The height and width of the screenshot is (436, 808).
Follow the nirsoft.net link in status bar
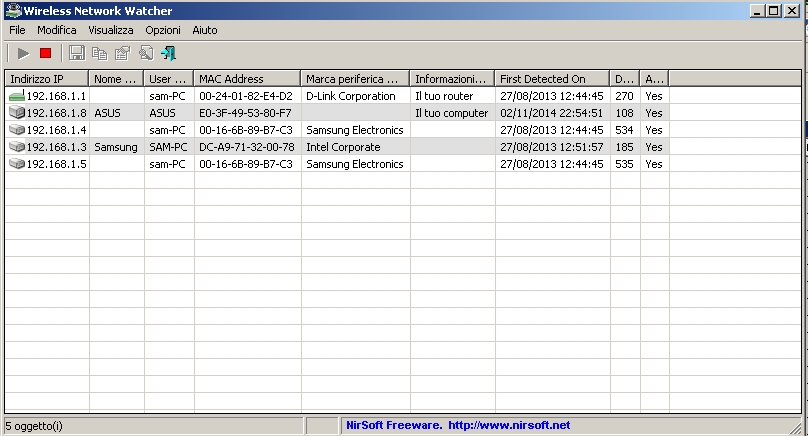(509, 425)
